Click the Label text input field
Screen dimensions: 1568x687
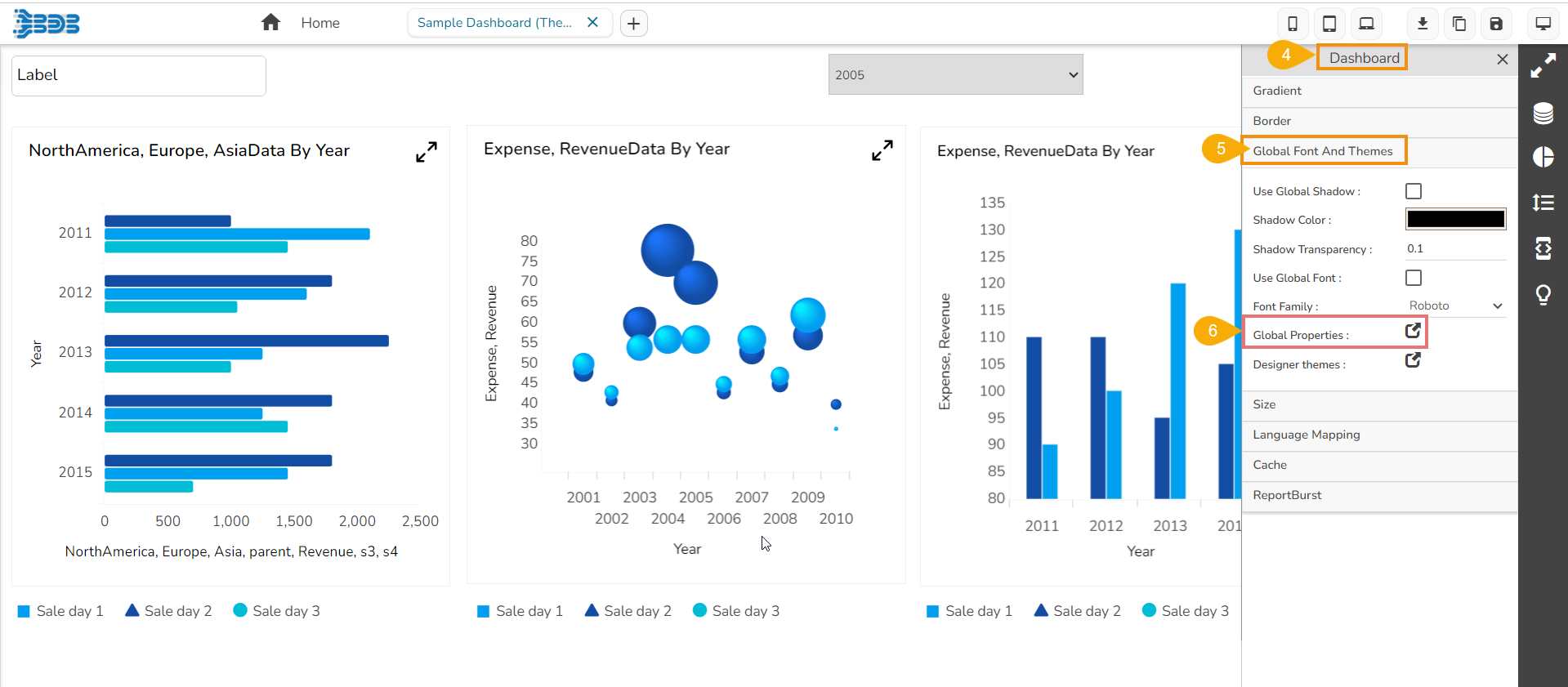[x=139, y=75]
